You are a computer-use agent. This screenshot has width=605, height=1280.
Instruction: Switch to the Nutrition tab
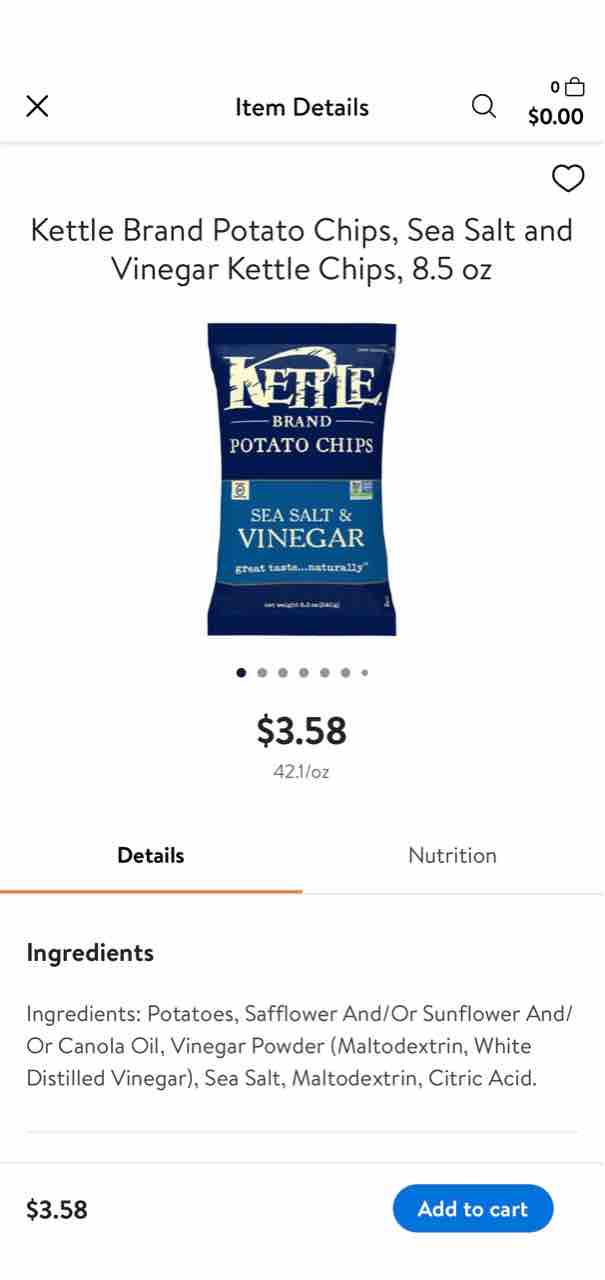tap(452, 855)
